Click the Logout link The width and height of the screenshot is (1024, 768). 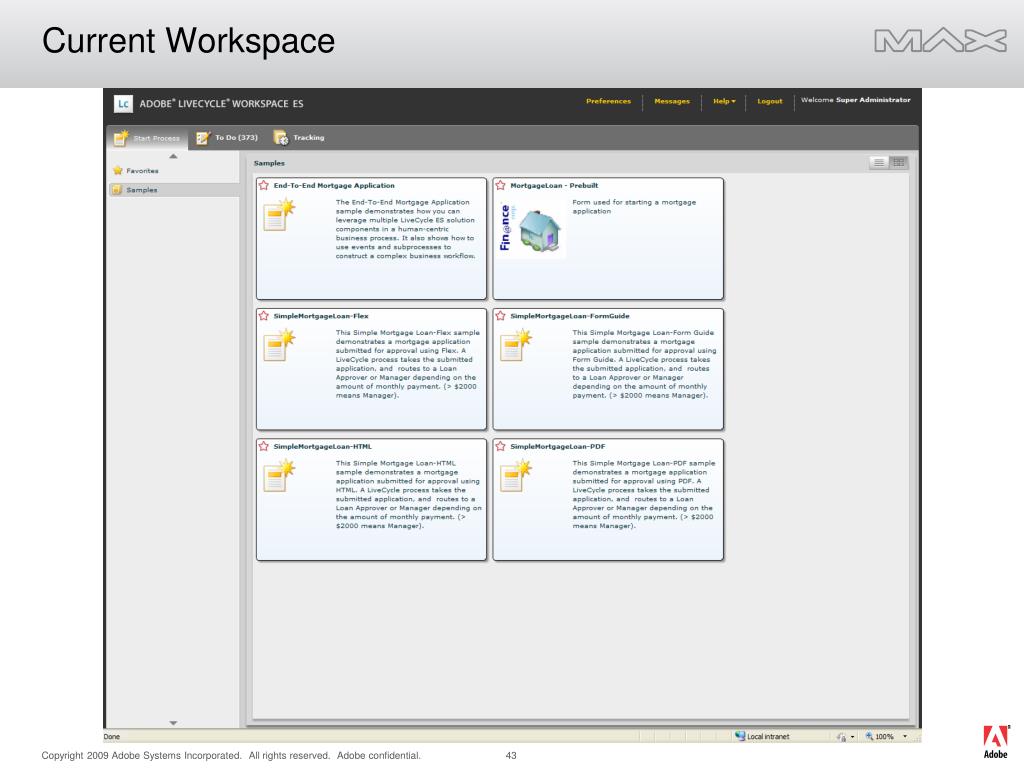(769, 101)
